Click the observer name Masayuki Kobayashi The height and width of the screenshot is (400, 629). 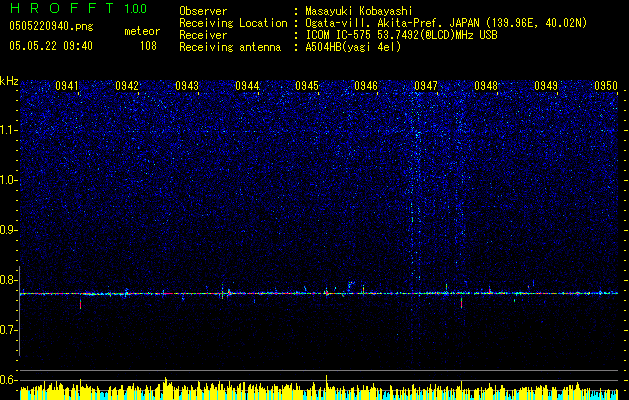pyautogui.click(x=359, y=11)
